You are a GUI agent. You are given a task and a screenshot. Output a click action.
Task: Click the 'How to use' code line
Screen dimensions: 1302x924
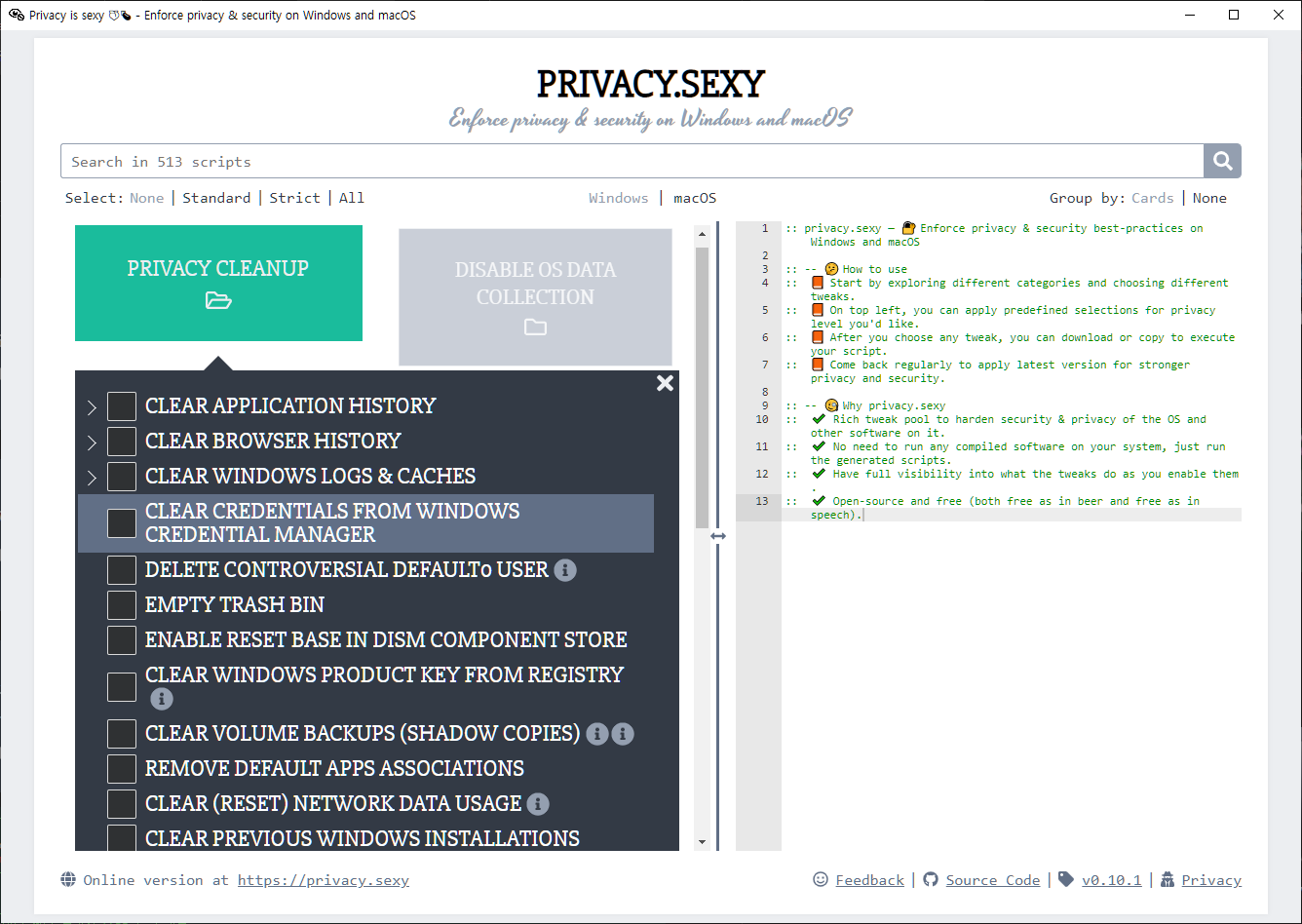[x=846, y=269]
